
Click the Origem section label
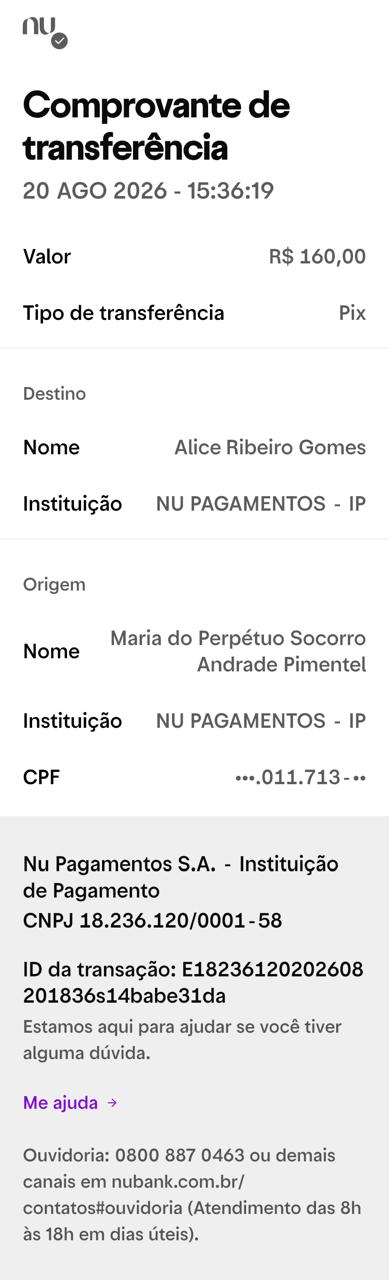54,584
